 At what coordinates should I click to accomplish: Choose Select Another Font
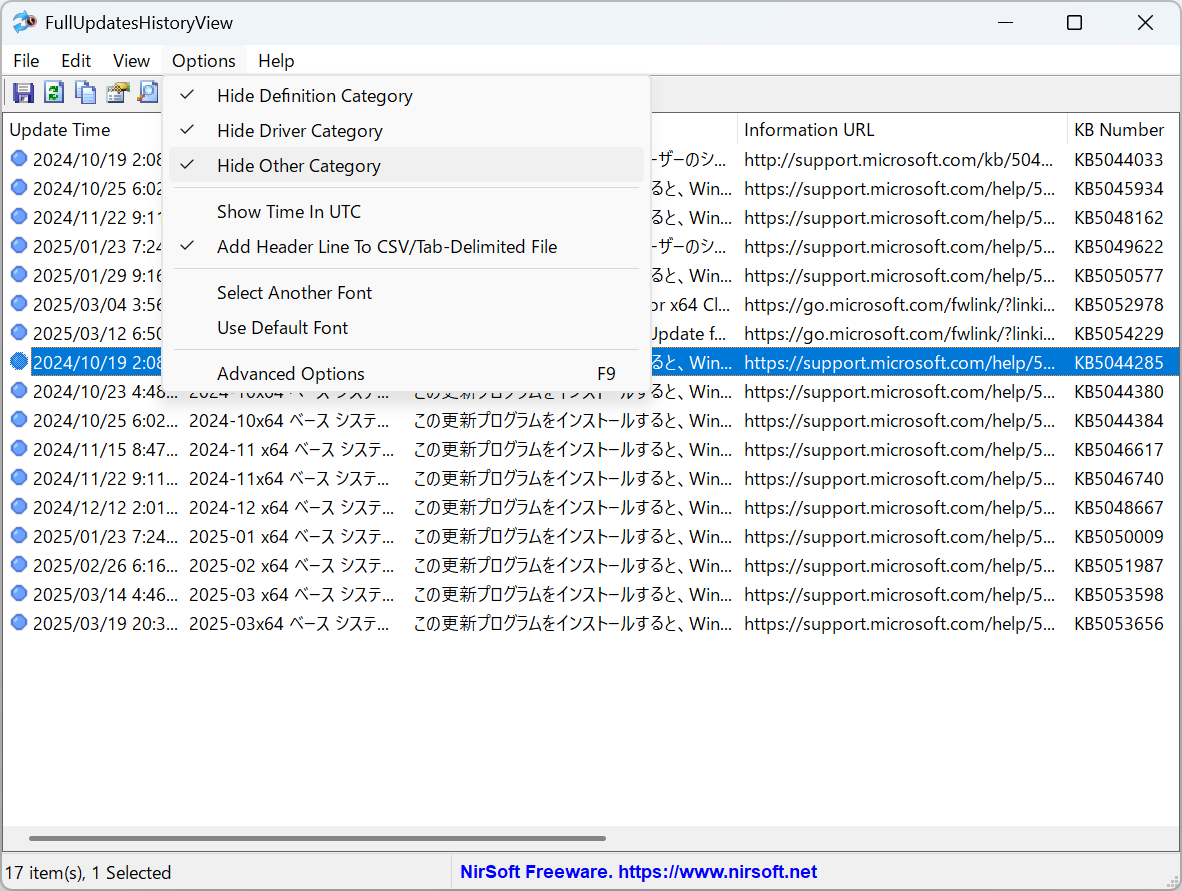pyautogui.click(x=406, y=292)
